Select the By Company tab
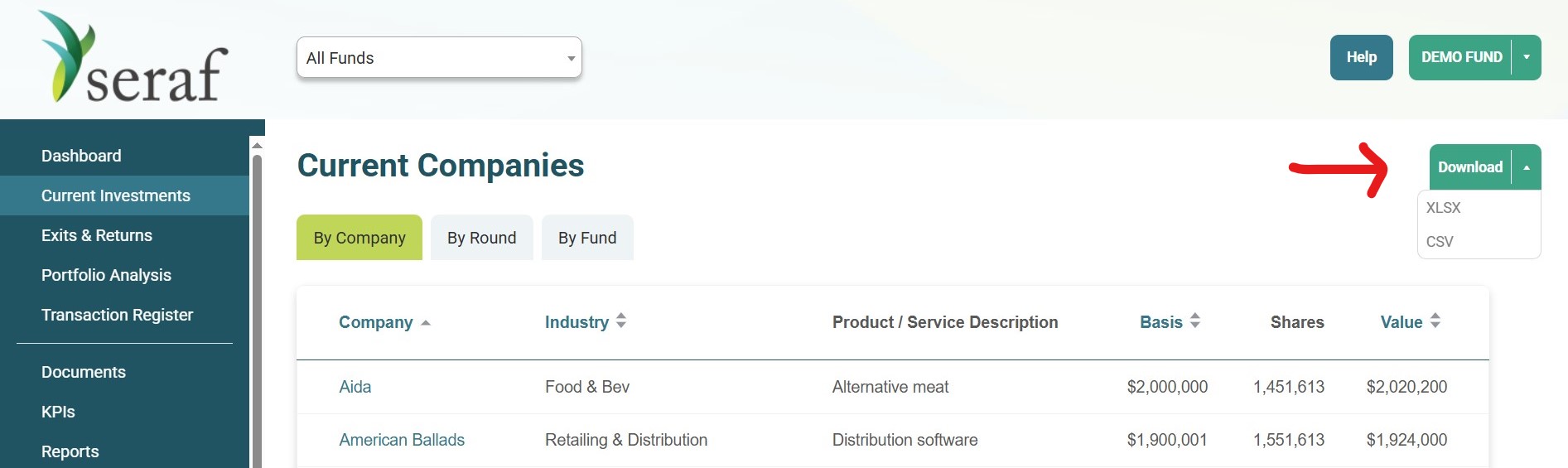Screen dimensions: 1568x468 pyautogui.click(x=359, y=238)
